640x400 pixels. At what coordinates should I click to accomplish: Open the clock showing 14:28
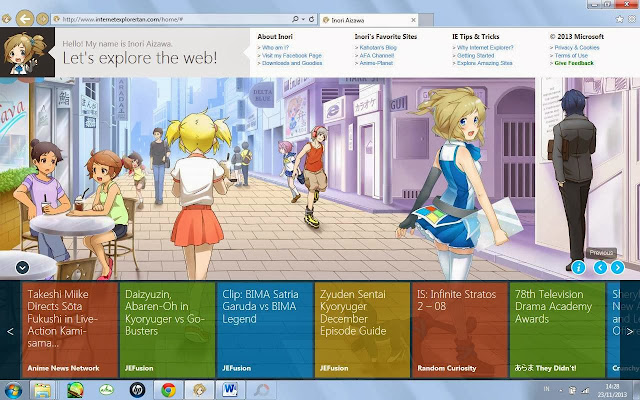(613, 390)
